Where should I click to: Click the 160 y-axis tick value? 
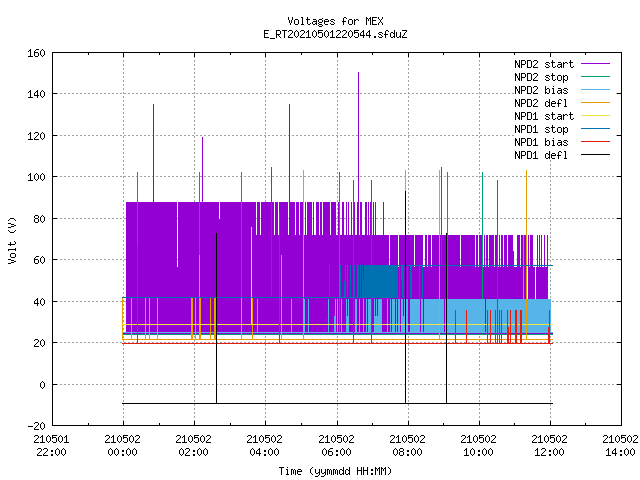pos(36,53)
